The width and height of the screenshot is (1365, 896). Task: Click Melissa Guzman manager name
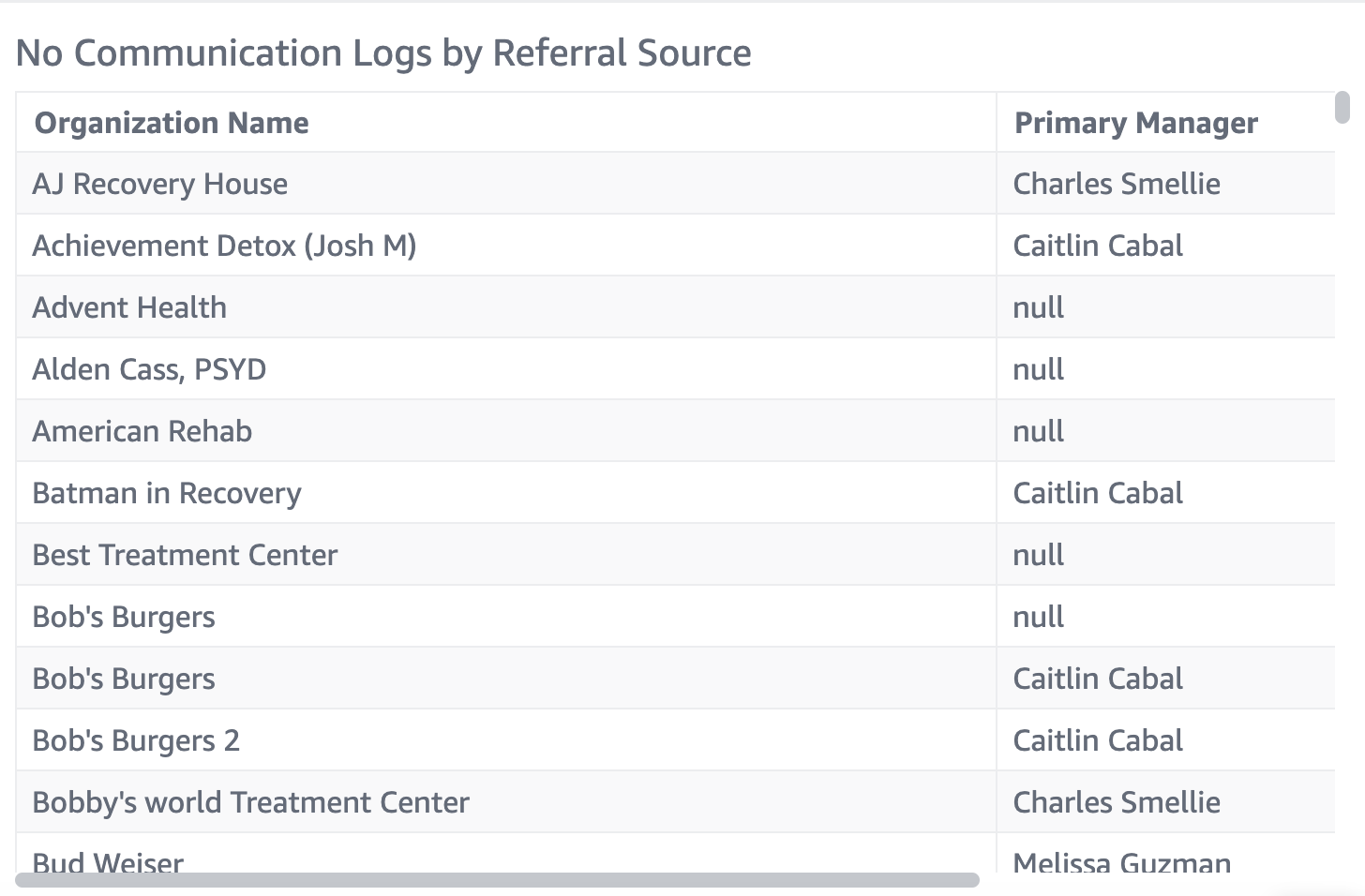tap(1121, 862)
